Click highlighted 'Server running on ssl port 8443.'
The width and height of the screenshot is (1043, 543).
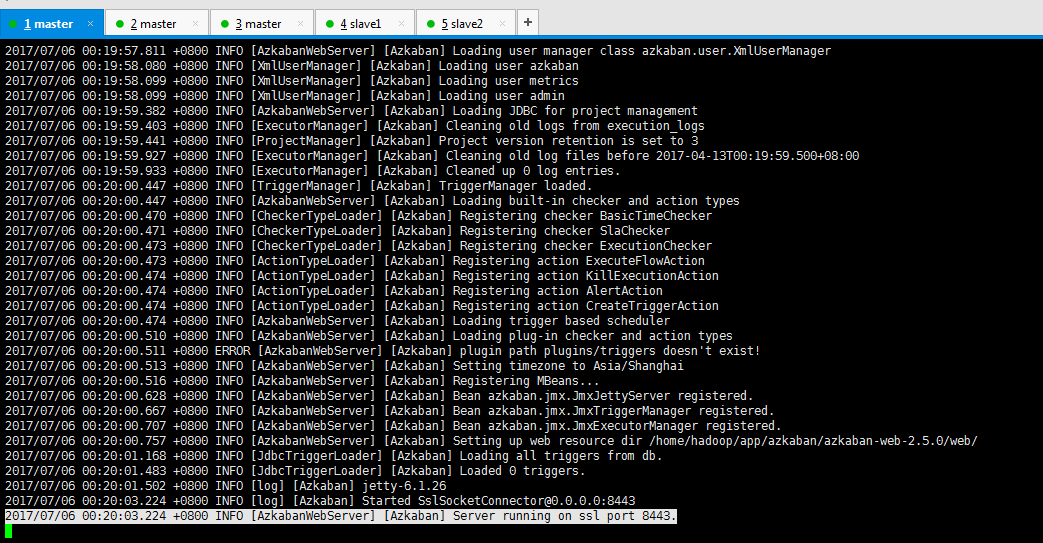click(565, 515)
